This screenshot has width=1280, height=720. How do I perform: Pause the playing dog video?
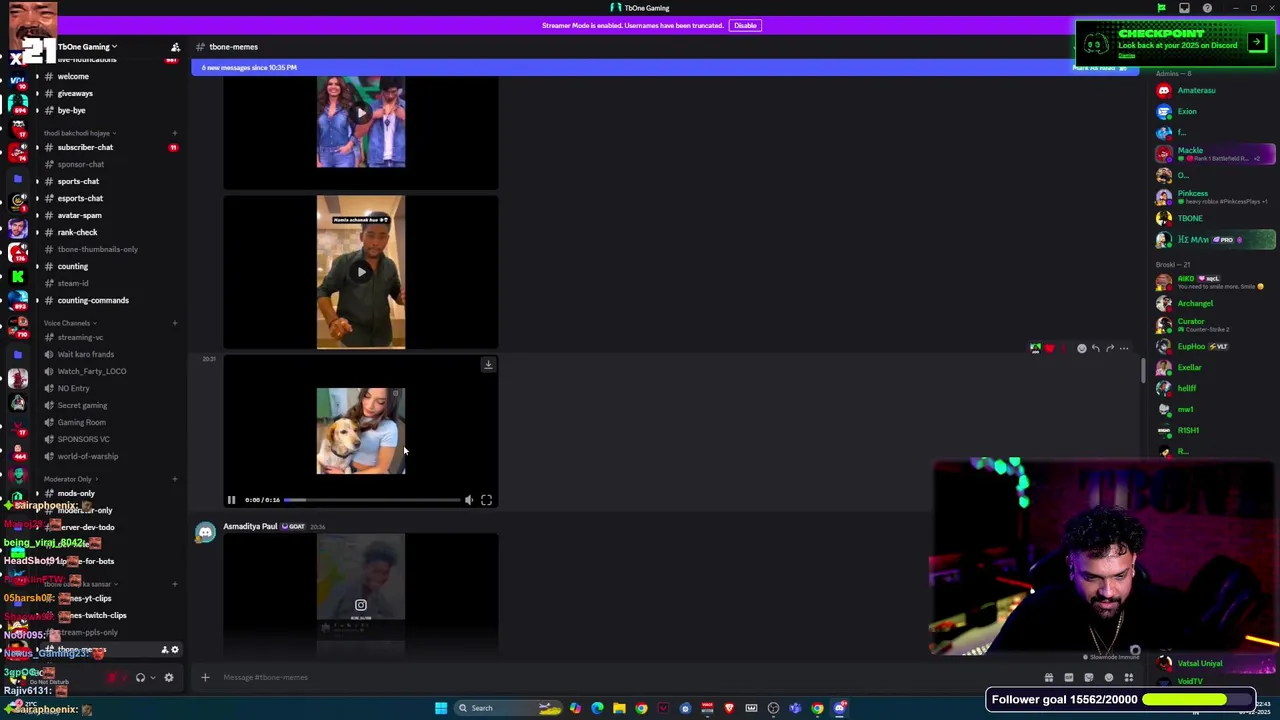pos(231,500)
